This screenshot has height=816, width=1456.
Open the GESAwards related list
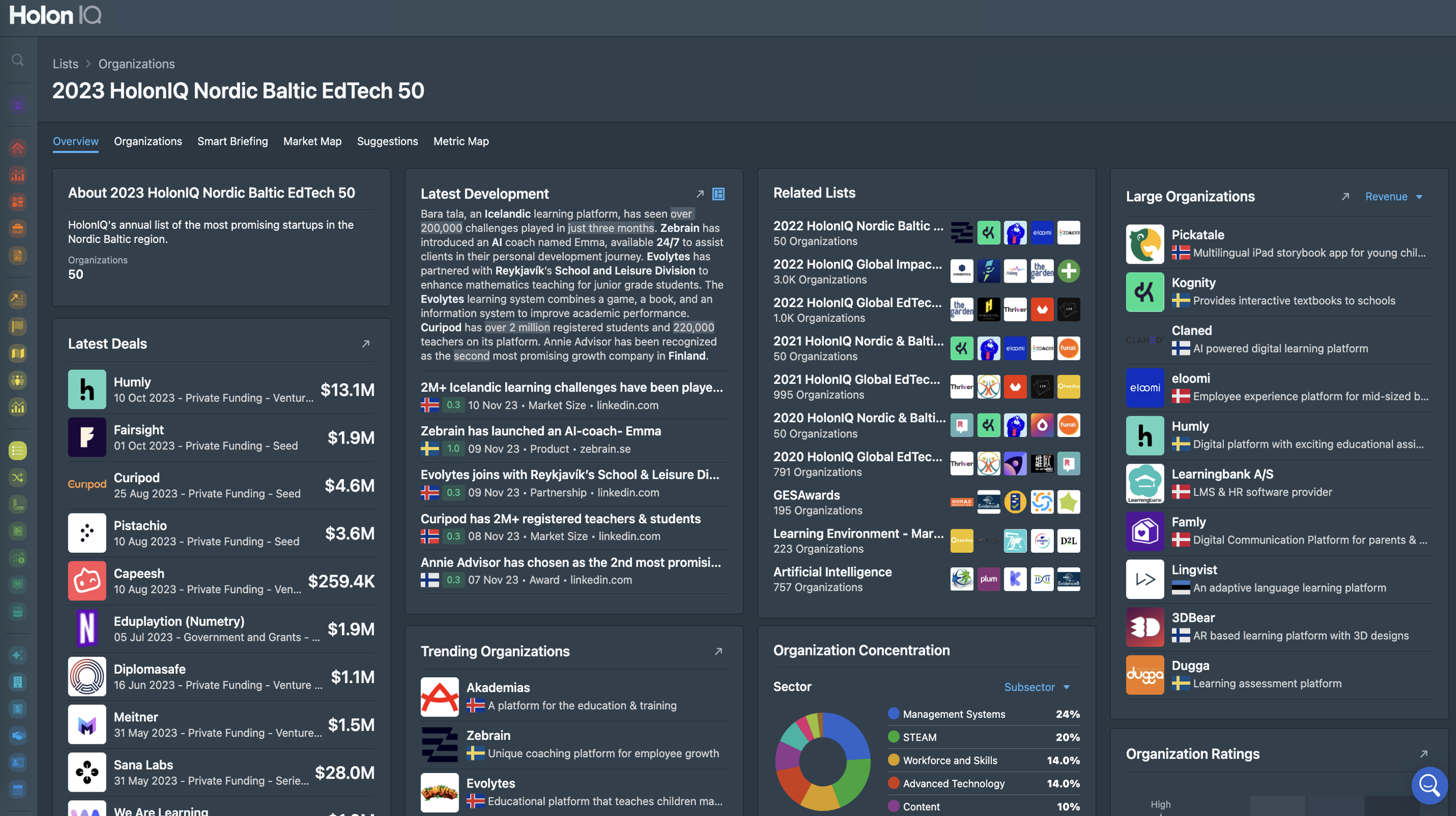pyautogui.click(x=926, y=502)
